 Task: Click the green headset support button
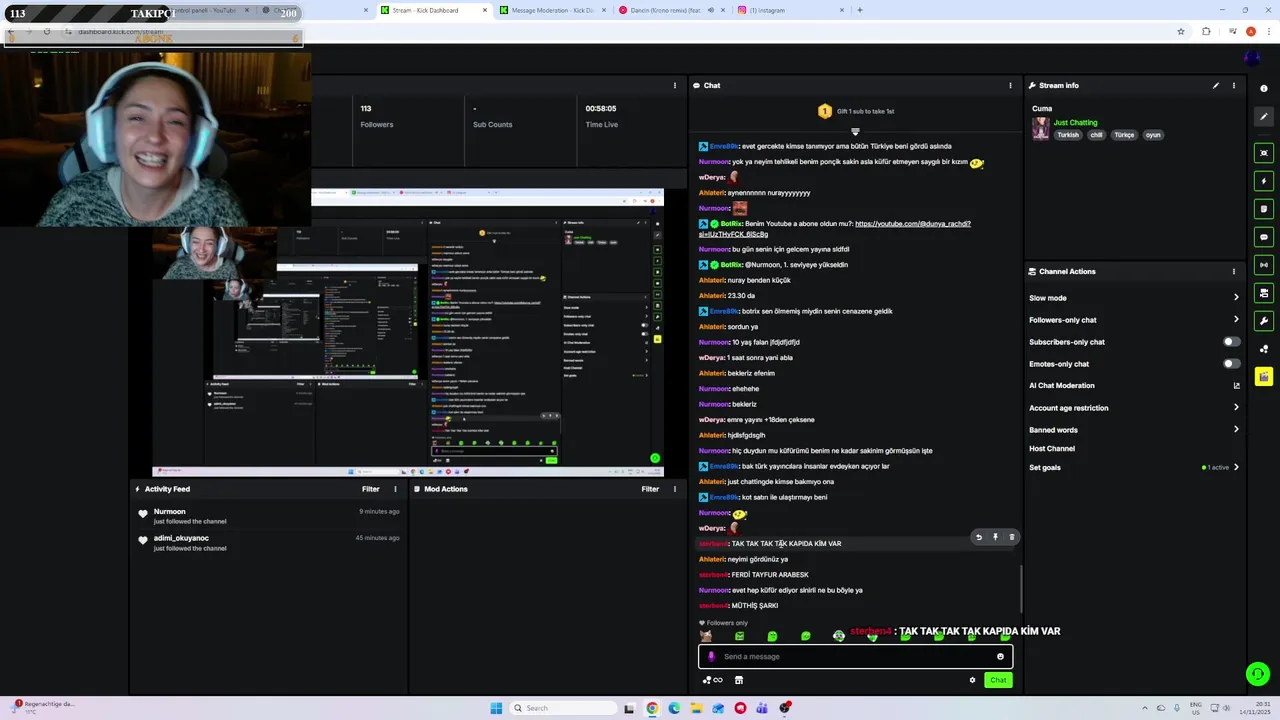pyautogui.click(x=1258, y=673)
